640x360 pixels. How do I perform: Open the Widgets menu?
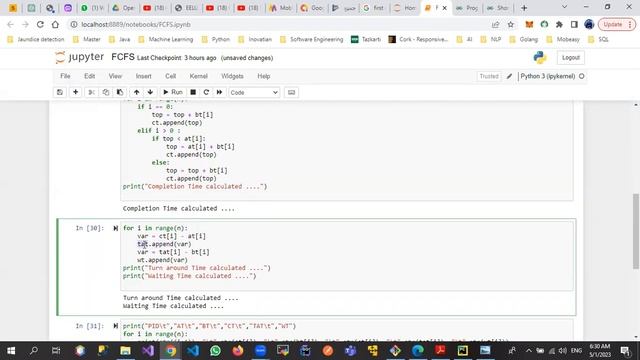232,76
